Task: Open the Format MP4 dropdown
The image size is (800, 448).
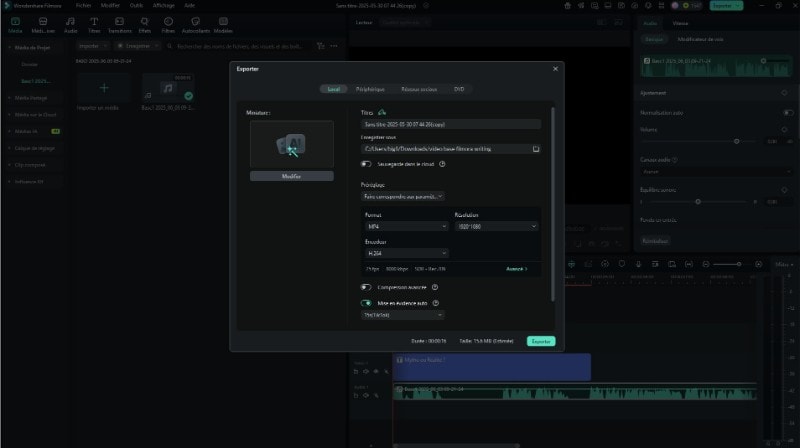Action: [x=406, y=227]
